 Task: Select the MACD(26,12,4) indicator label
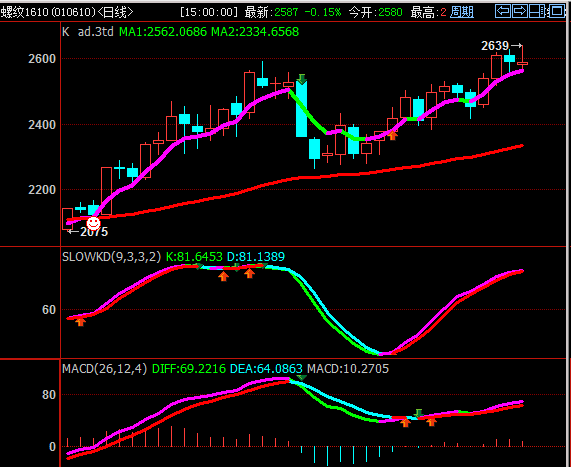105,369
